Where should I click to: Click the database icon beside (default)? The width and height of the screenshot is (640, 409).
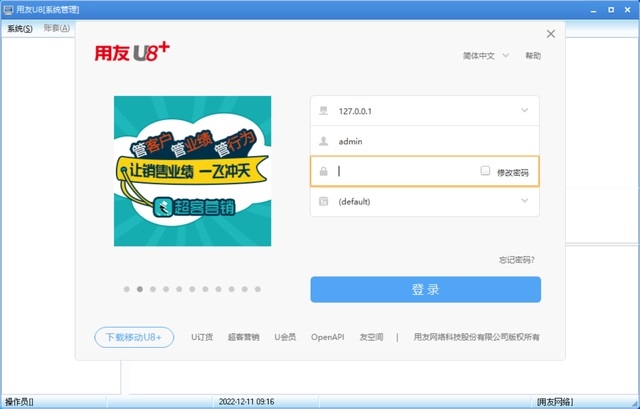[x=323, y=201]
